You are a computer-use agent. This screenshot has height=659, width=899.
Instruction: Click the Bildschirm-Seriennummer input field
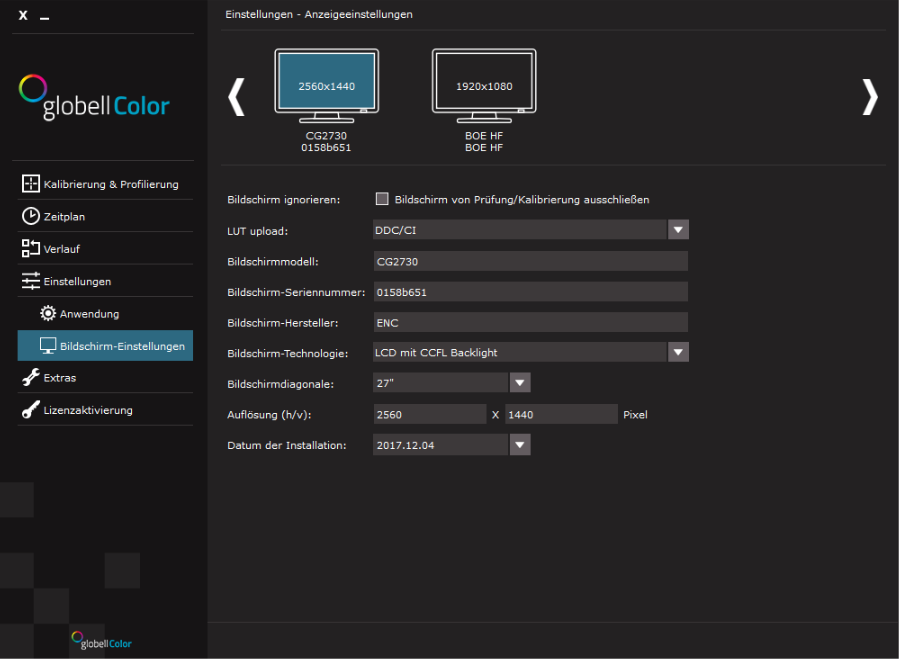530,292
